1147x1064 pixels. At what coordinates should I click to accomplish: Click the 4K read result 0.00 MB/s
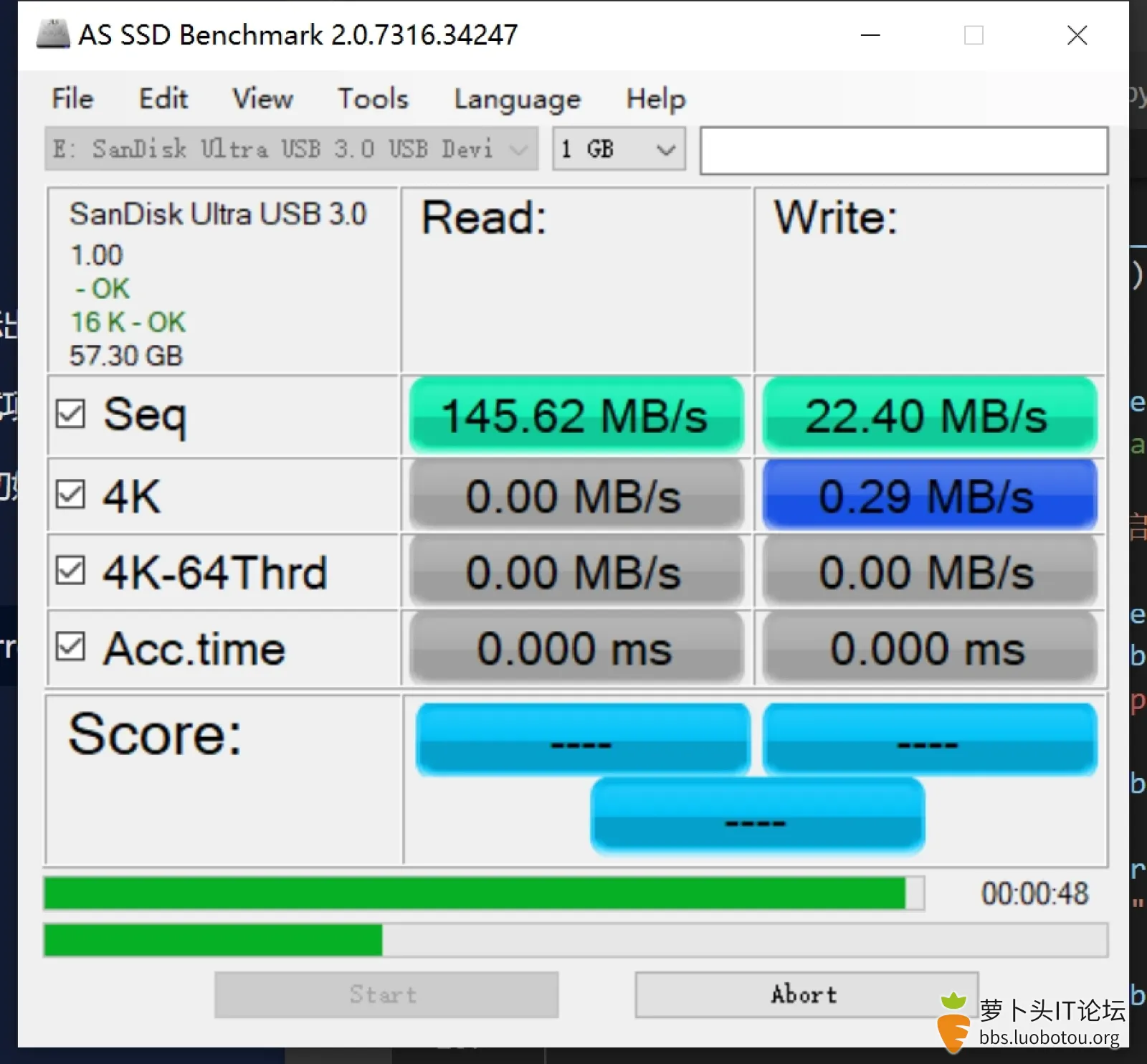576,496
